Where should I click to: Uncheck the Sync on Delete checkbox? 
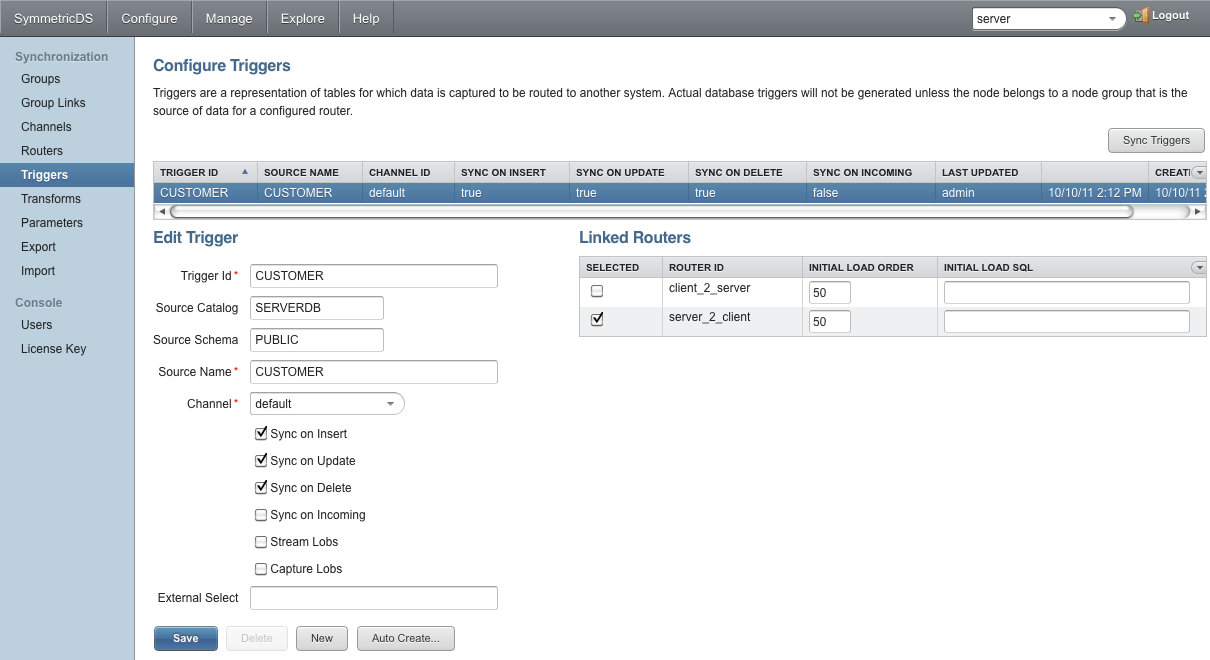pos(261,488)
